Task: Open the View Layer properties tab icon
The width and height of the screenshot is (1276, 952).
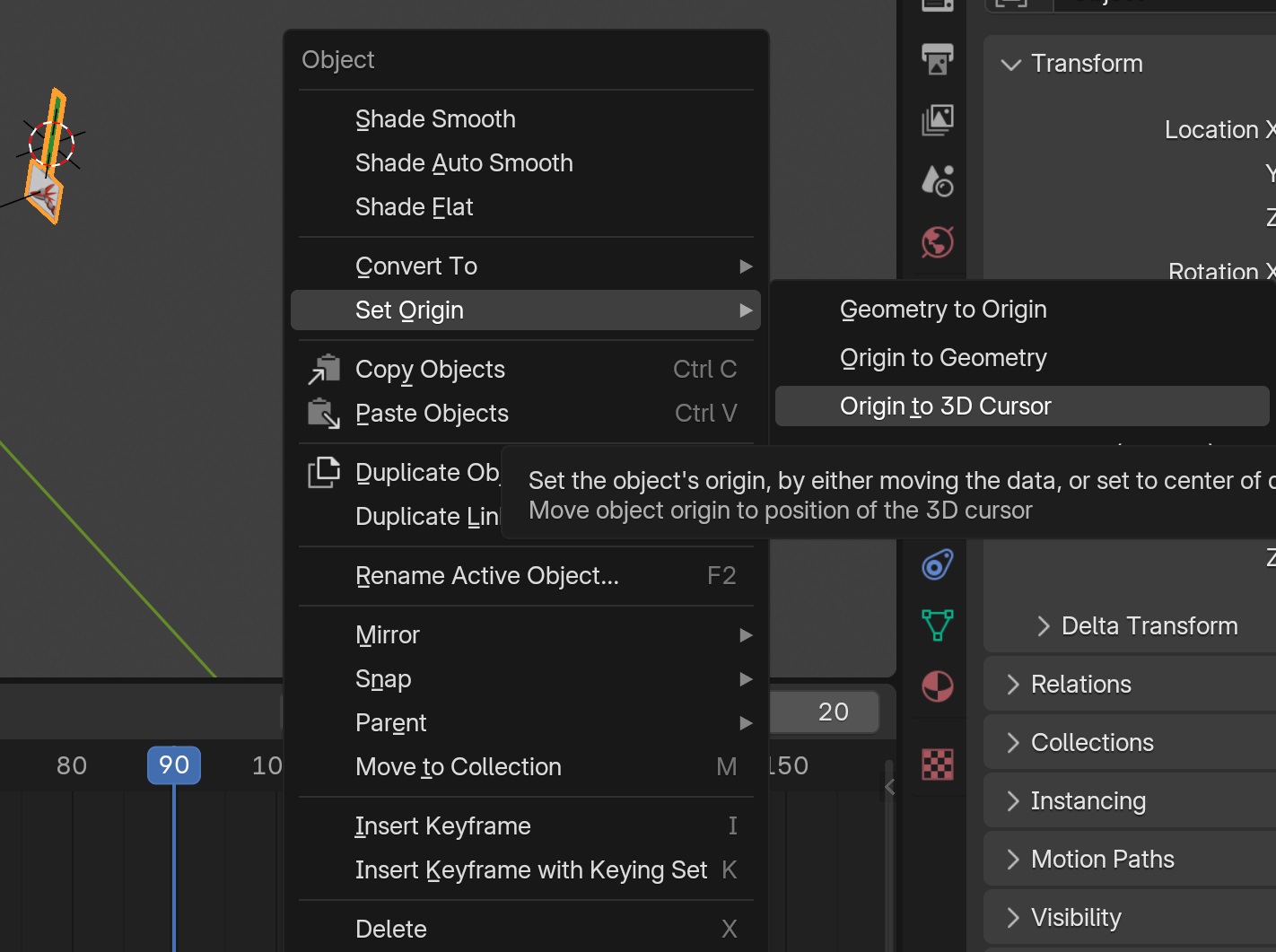Action: pyautogui.click(x=938, y=119)
